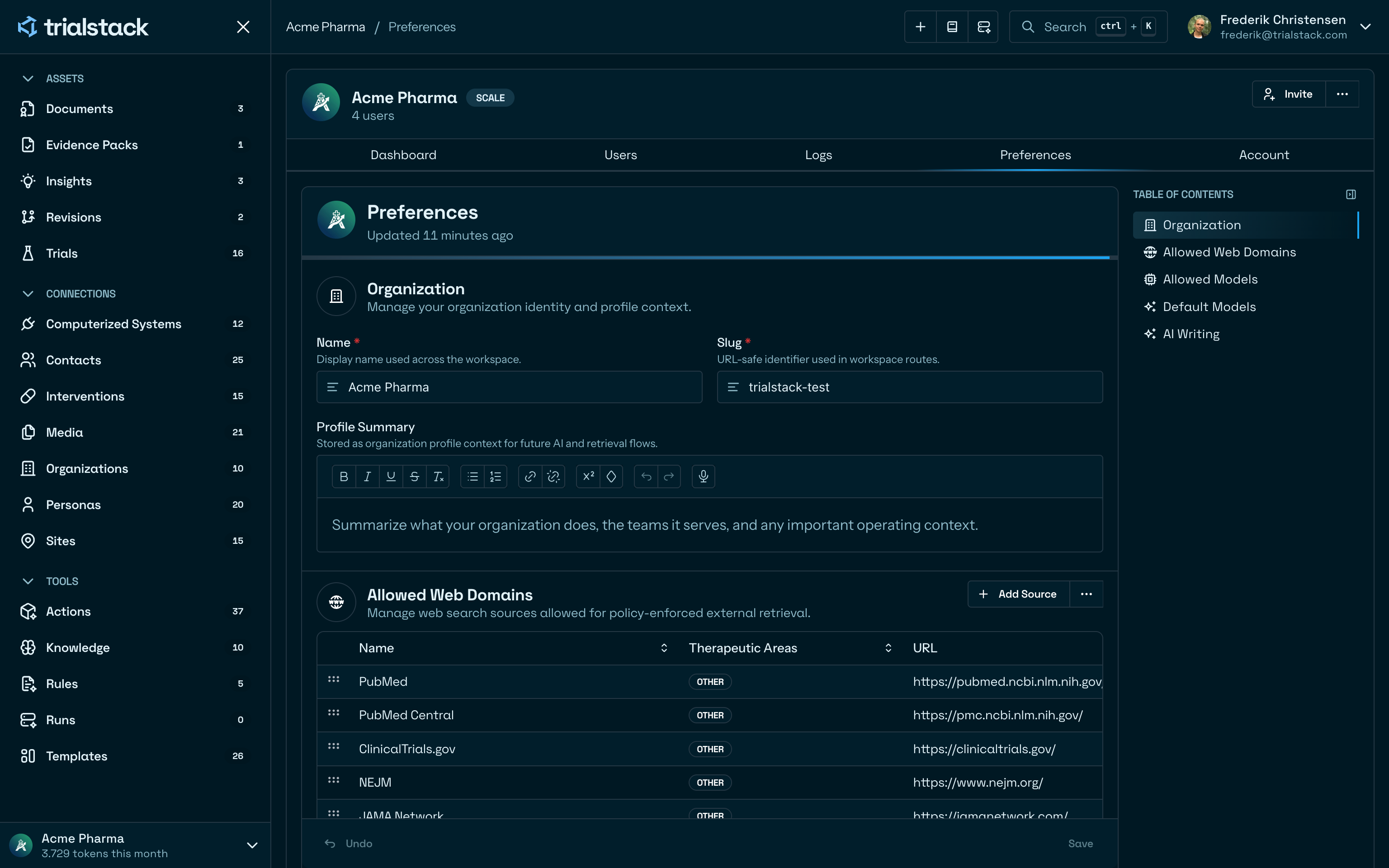1389x868 pixels.
Task: Jump to Organization in contents
Action: [x=1246, y=225]
